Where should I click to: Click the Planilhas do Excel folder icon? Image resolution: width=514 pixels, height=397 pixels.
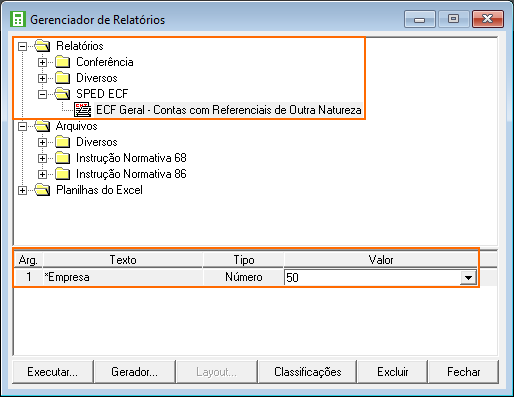42,190
